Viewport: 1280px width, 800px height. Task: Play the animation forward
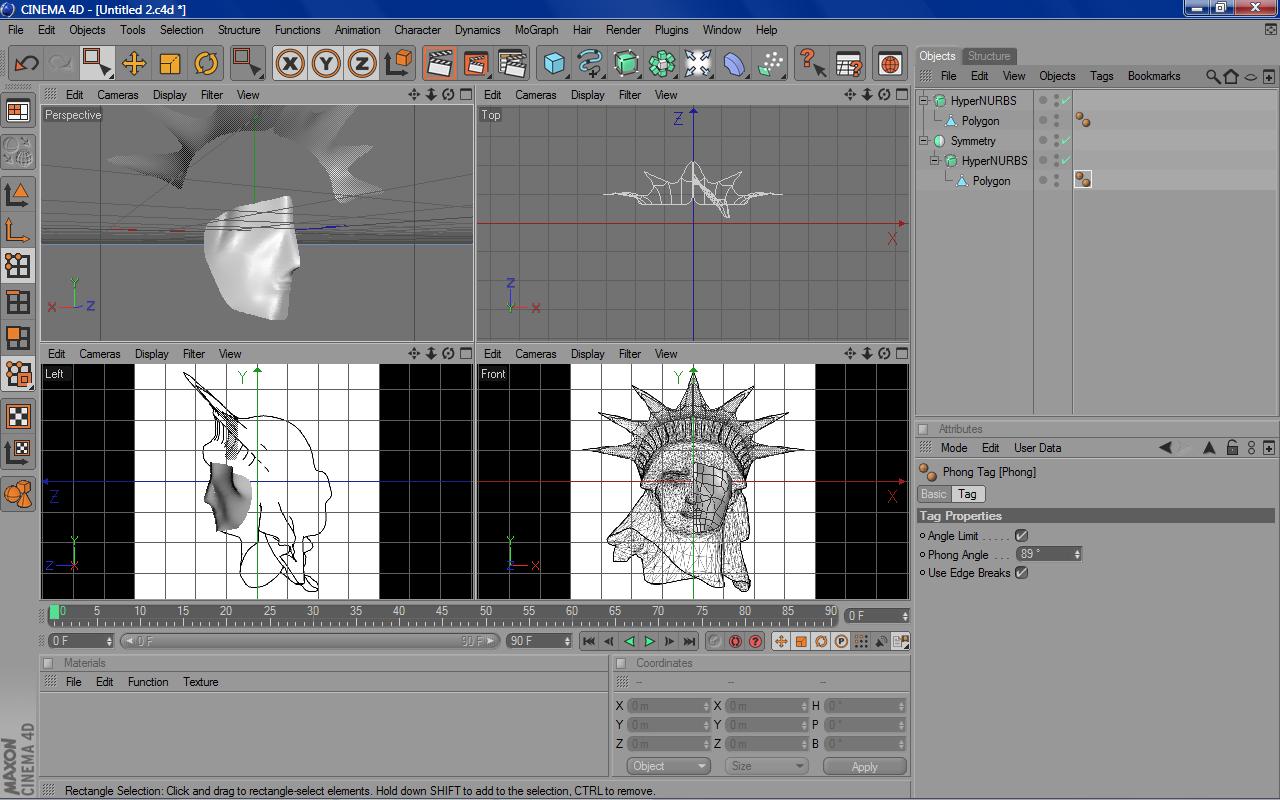click(x=650, y=641)
